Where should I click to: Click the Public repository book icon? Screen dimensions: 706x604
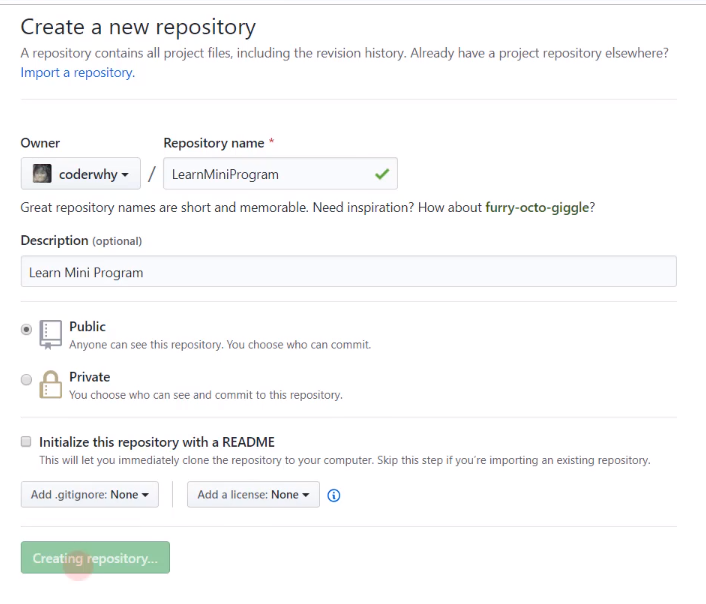click(x=51, y=334)
